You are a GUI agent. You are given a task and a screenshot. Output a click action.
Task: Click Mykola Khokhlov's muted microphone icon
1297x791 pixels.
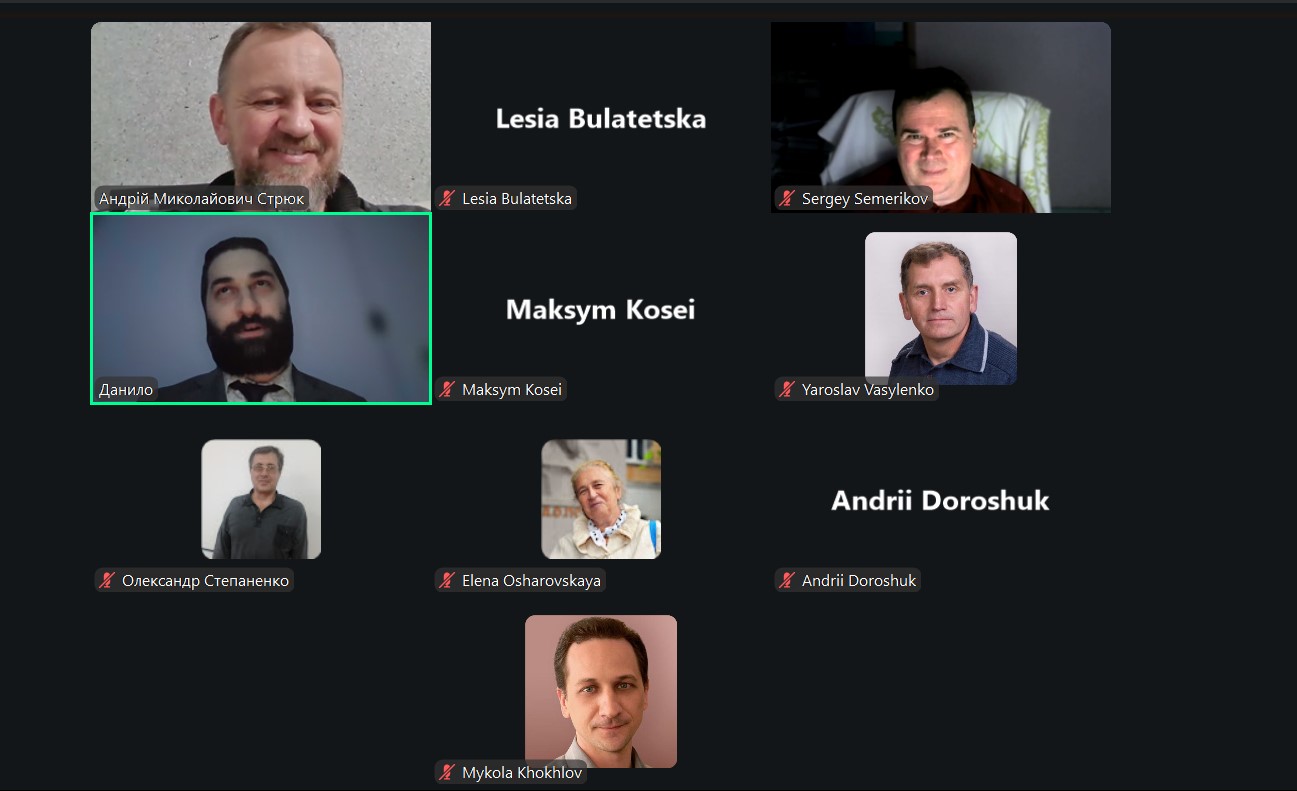pyautogui.click(x=448, y=772)
